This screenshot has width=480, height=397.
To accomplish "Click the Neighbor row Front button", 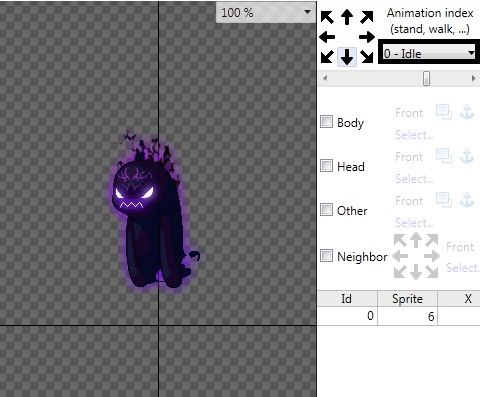I will click(460, 247).
